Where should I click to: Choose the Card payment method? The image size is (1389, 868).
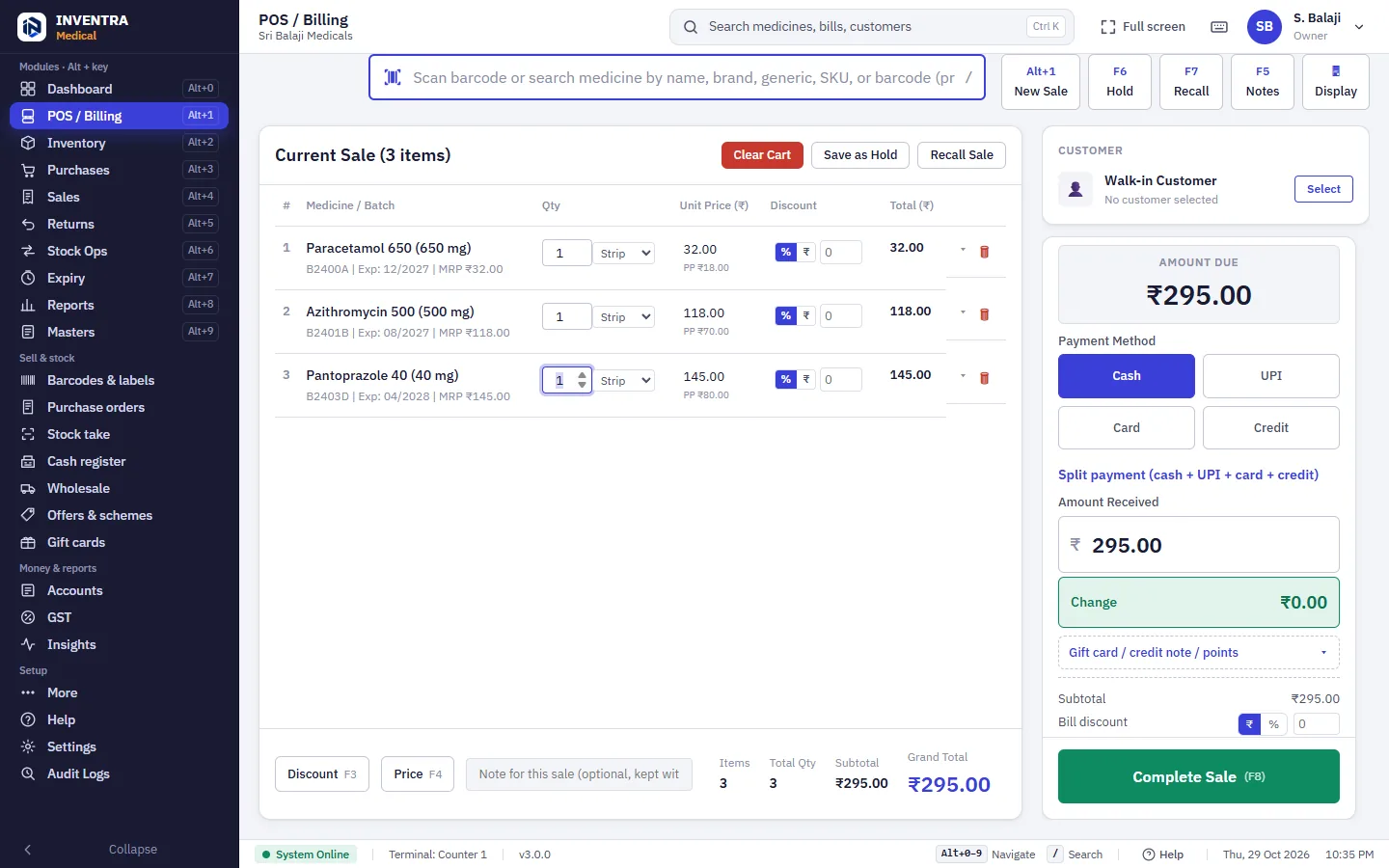click(x=1127, y=428)
